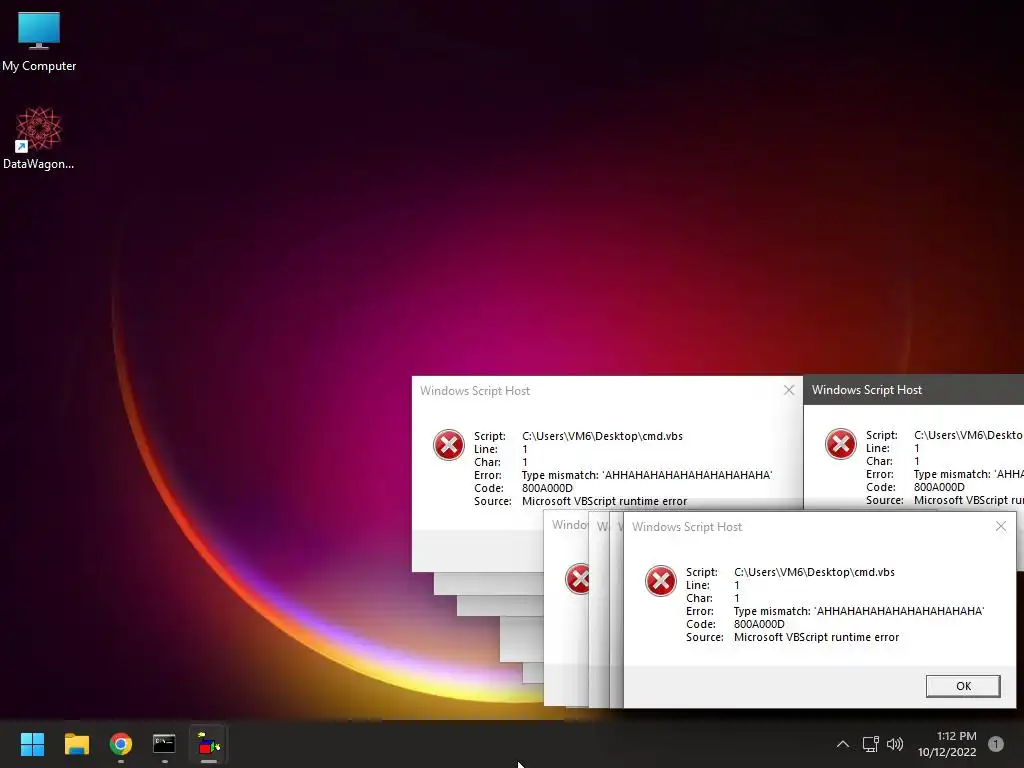Screen dimensions: 1024x768
Task: Click the error icon in upper-left dialog
Action: [x=449, y=445]
